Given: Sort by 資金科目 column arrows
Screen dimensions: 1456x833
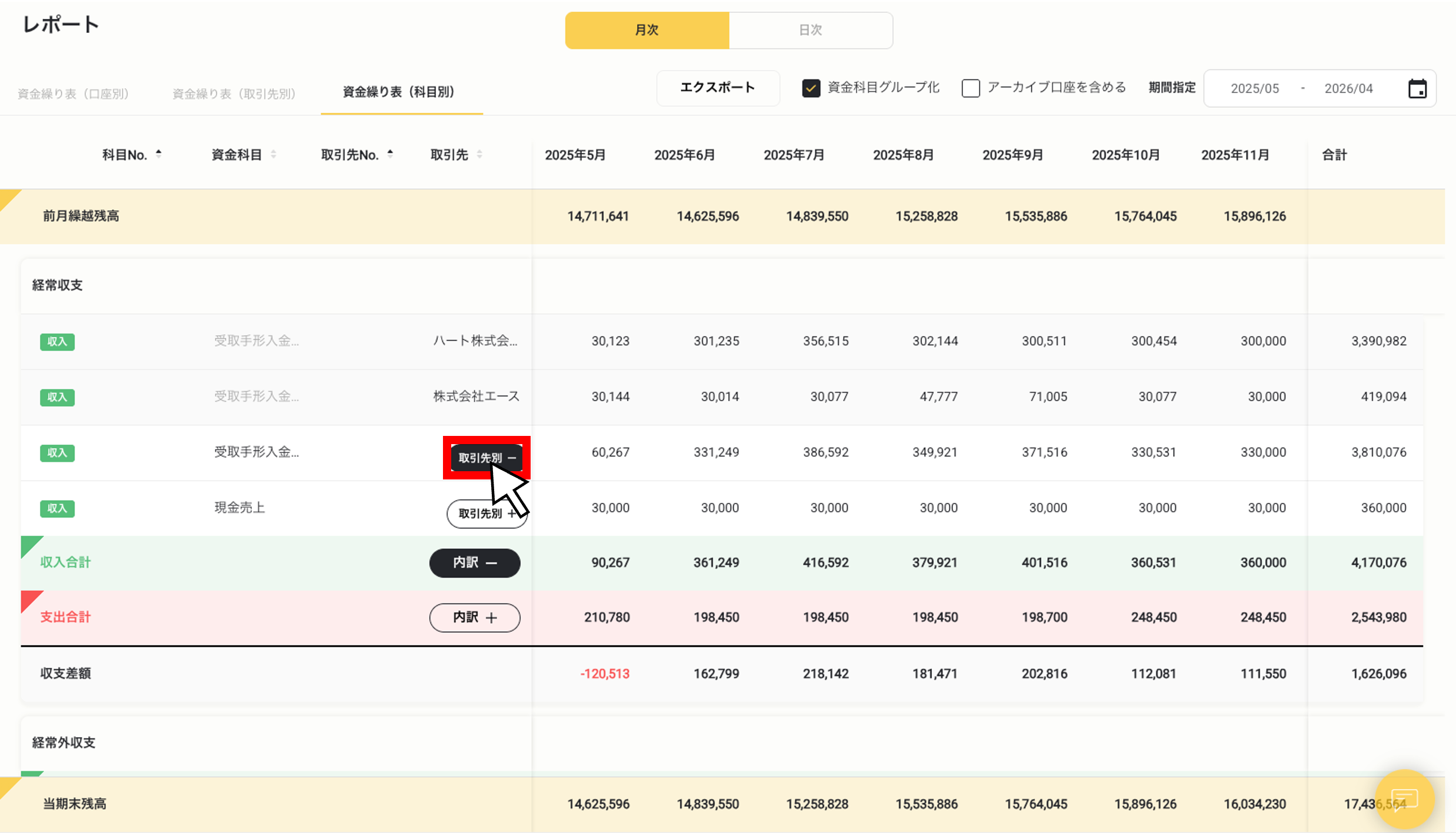Looking at the screenshot, I should 274,154.
